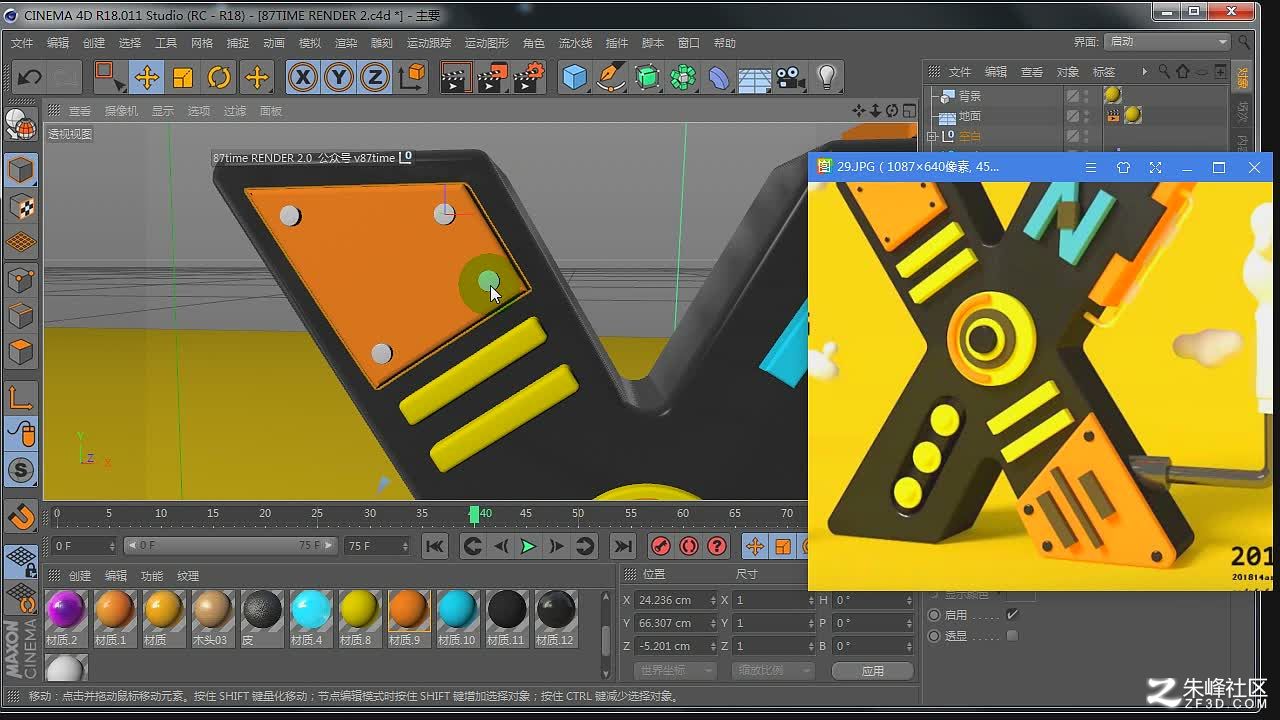Open the Spline Pen tool

point(611,77)
